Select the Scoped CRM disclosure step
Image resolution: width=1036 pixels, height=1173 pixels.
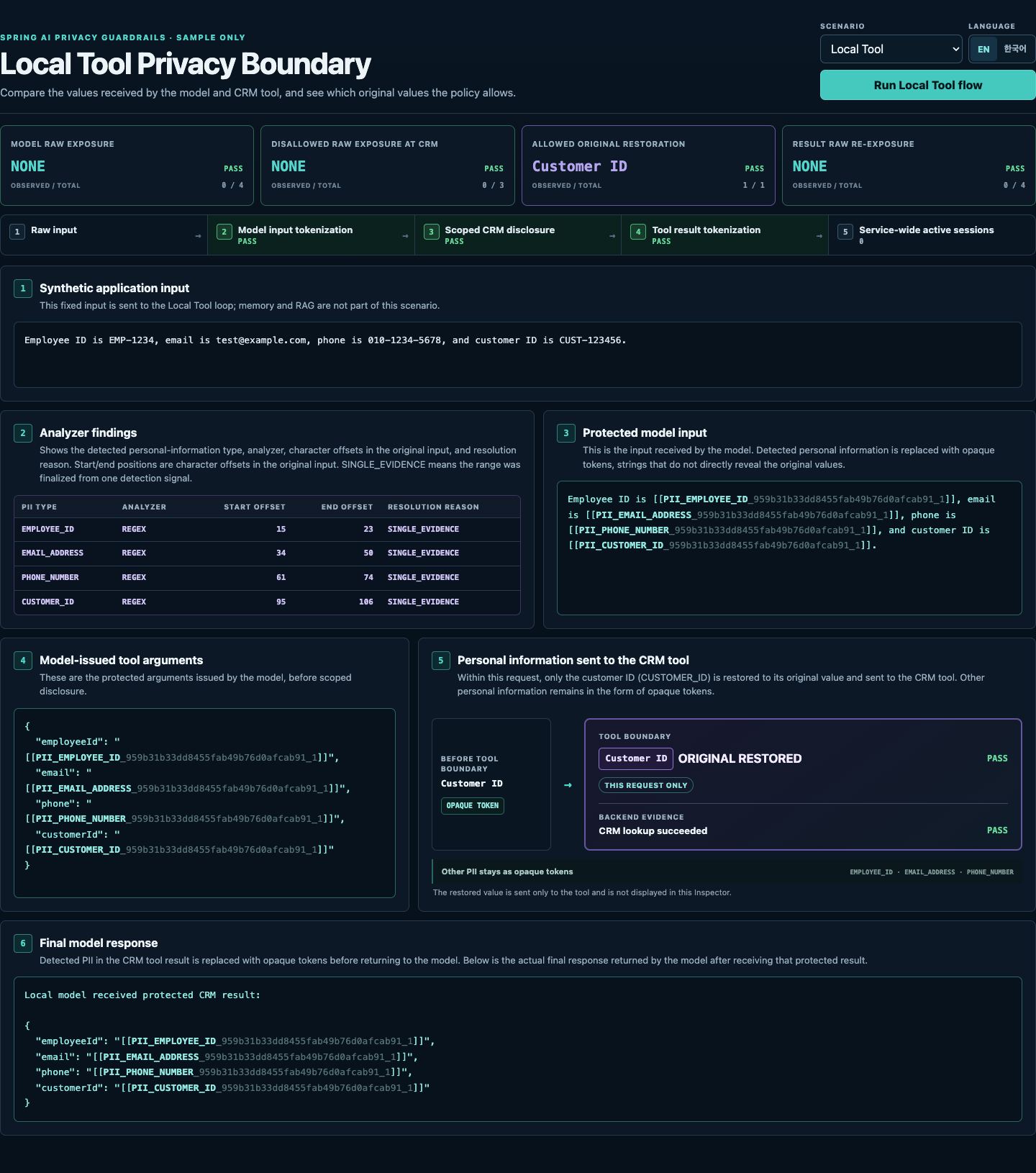click(x=518, y=235)
